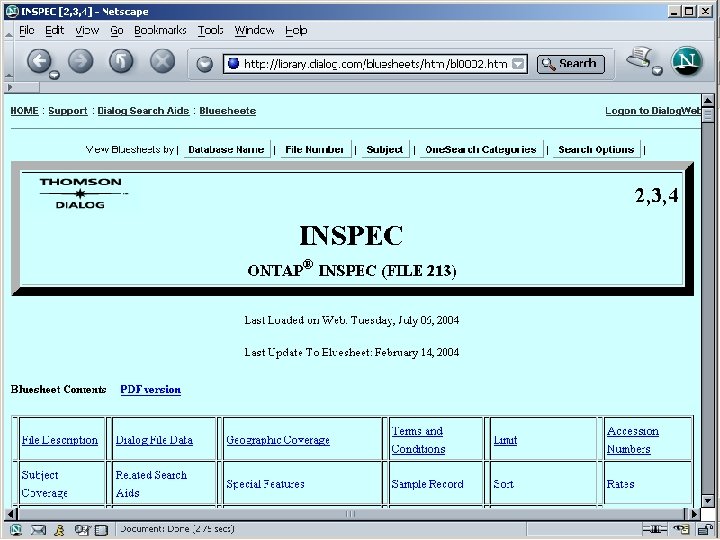Jump to Dialog File Data section
Image resolution: width=720 pixels, height=540 pixels.
pyautogui.click(x=154, y=440)
